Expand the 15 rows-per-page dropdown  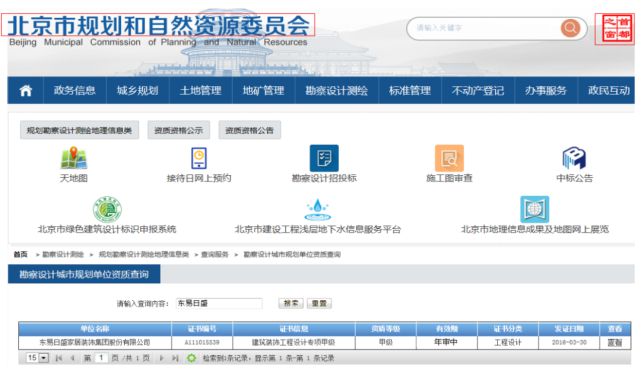(x=37, y=358)
